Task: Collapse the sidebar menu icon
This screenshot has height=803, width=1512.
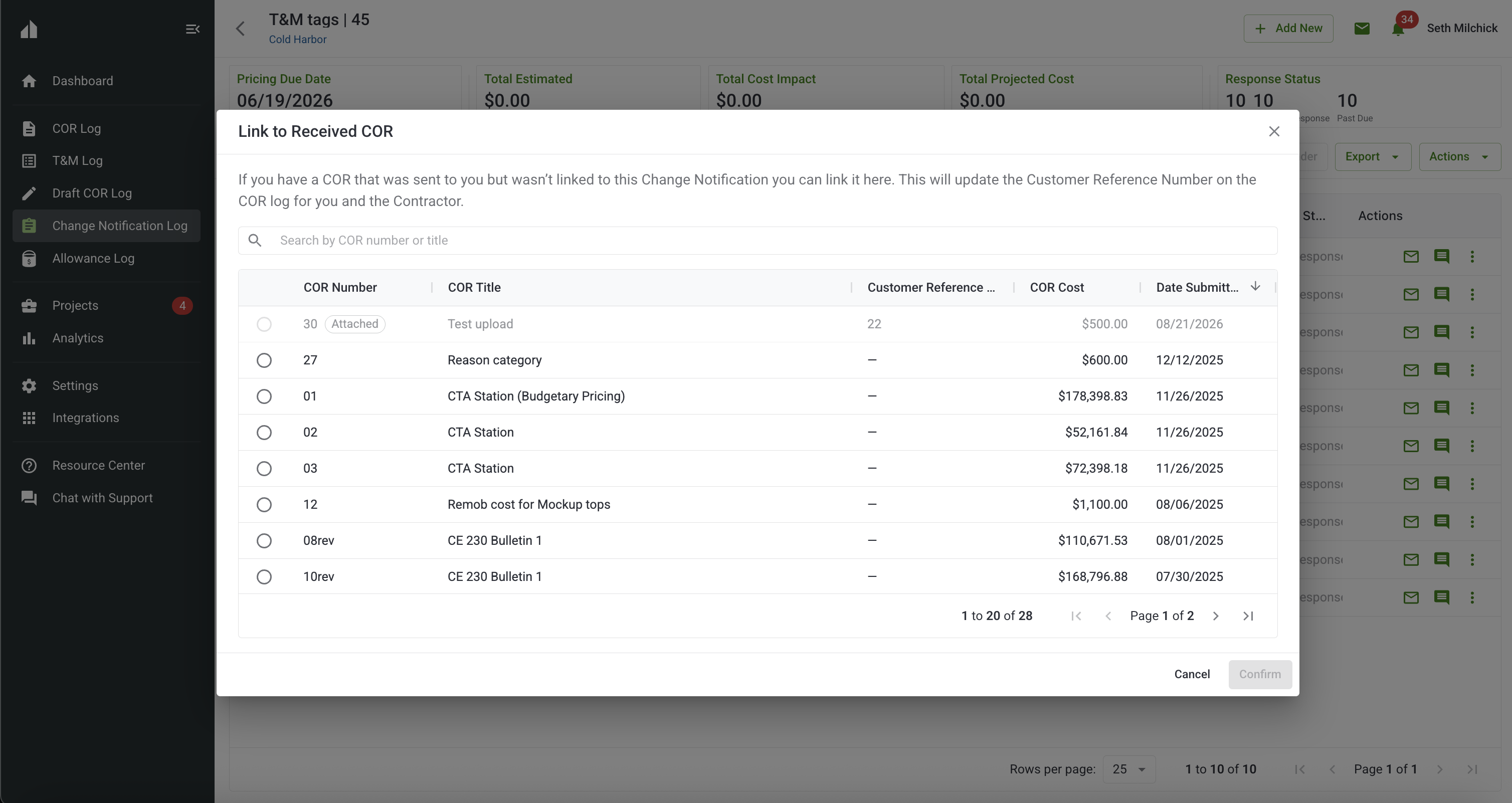Action: tap(193, 29)
